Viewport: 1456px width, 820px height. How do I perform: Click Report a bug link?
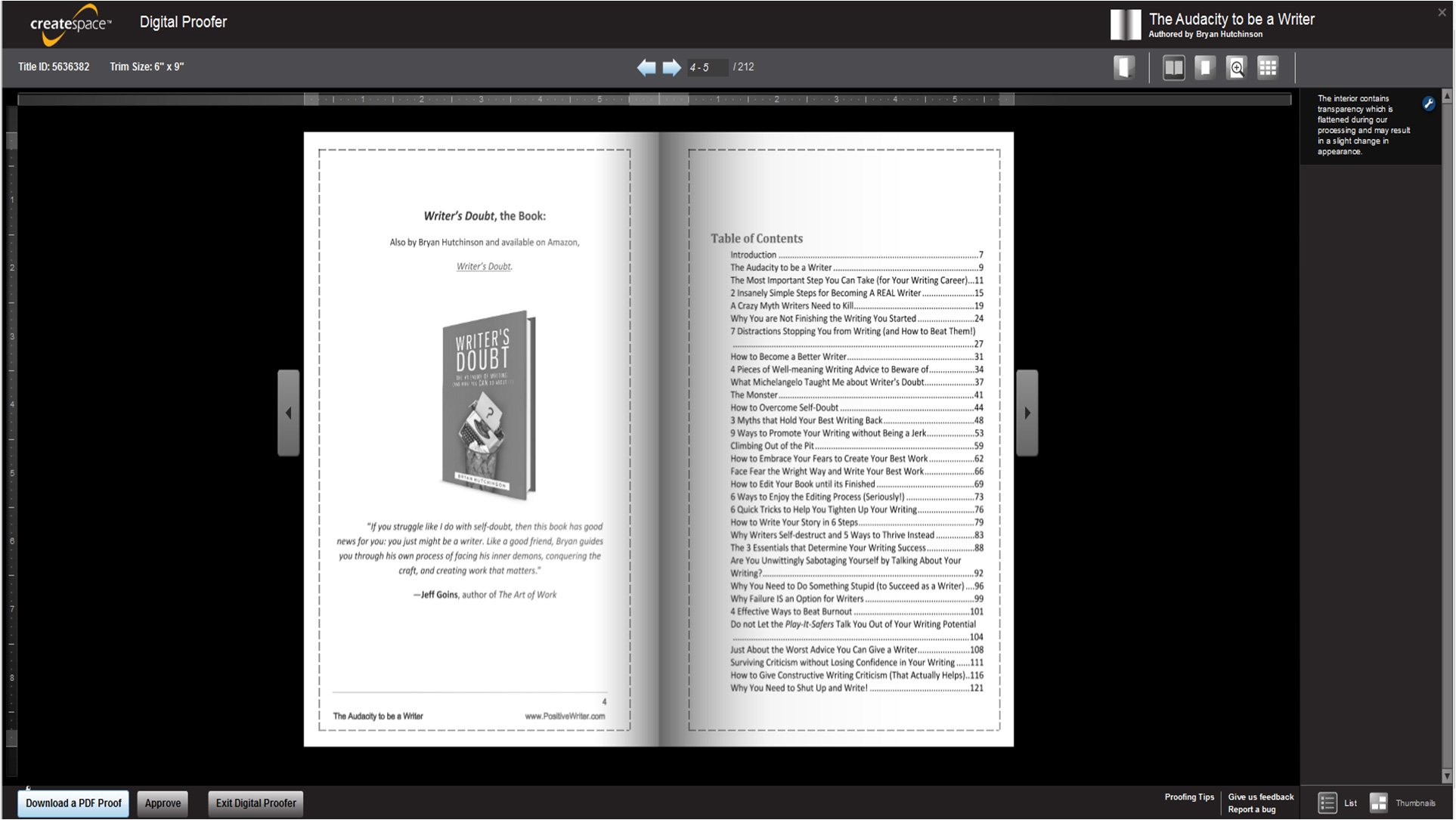tap(1251, 809)
